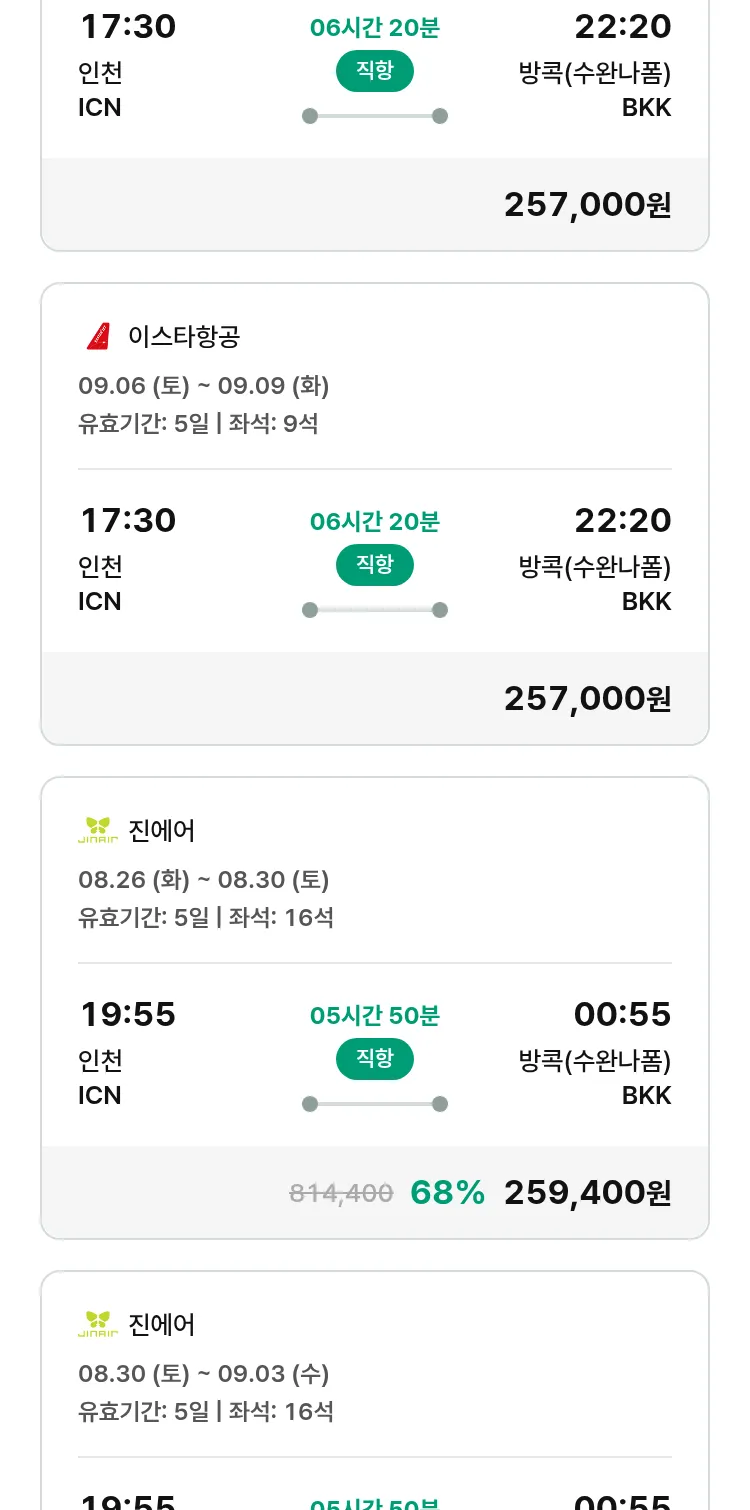Select the 이스타항공 airline name
Screen dimensions: 750x1510
184,337
